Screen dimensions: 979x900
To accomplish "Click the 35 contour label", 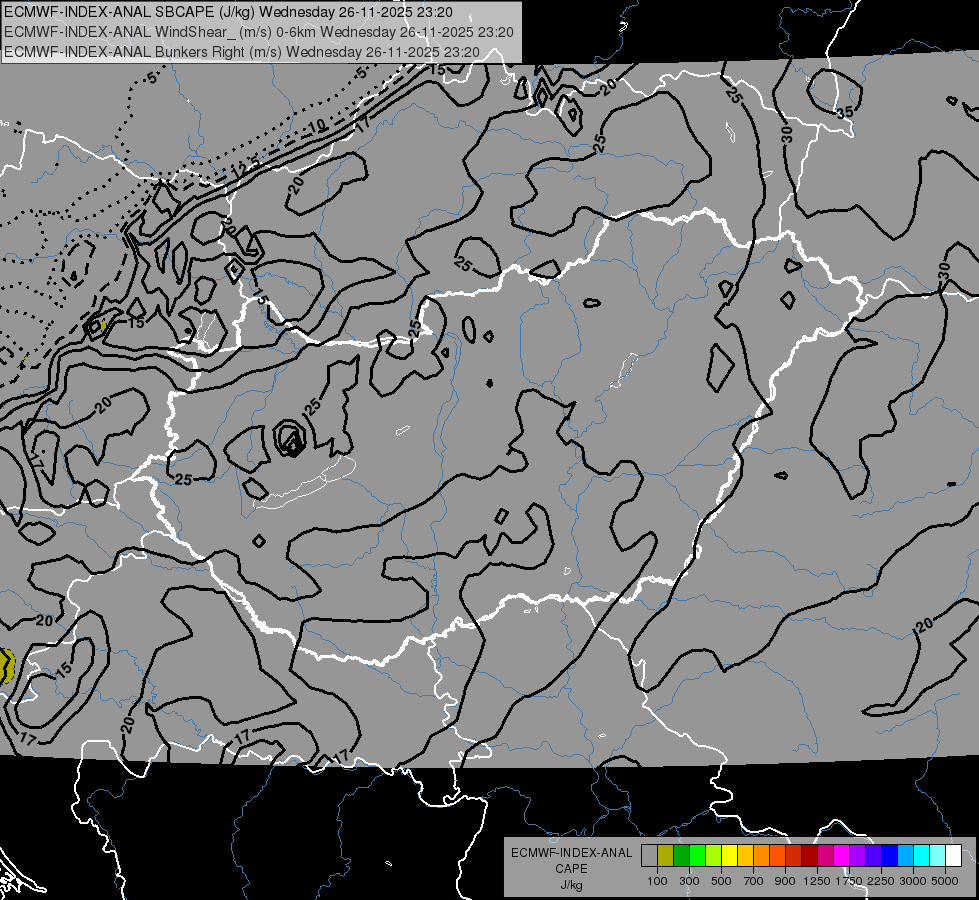I will pos(845,113).
